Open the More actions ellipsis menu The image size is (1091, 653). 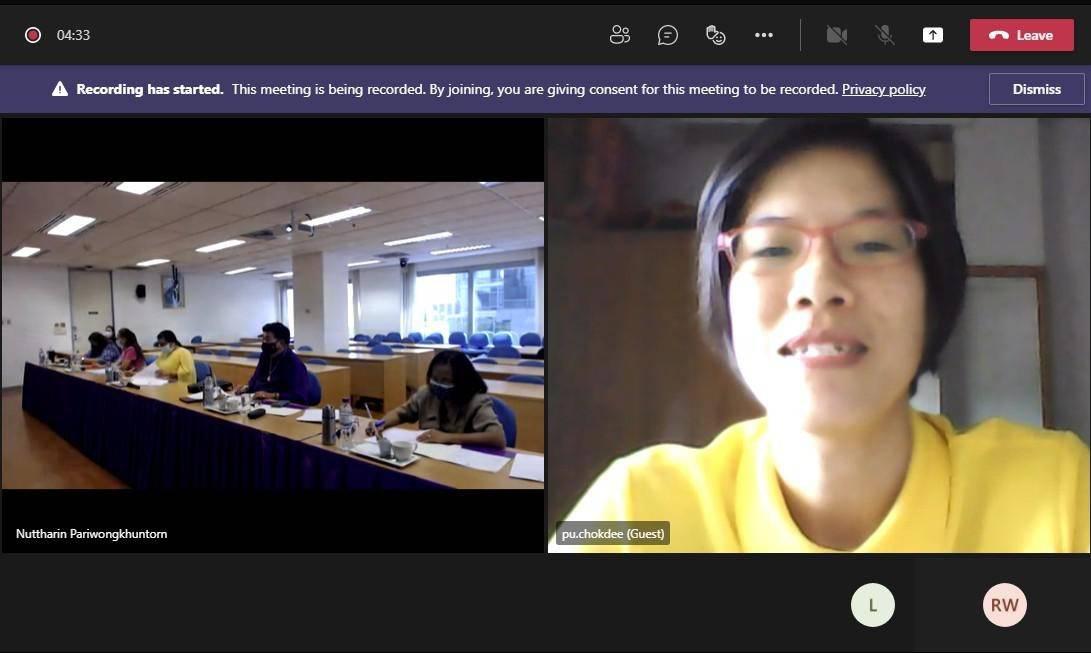pos(763,35)
